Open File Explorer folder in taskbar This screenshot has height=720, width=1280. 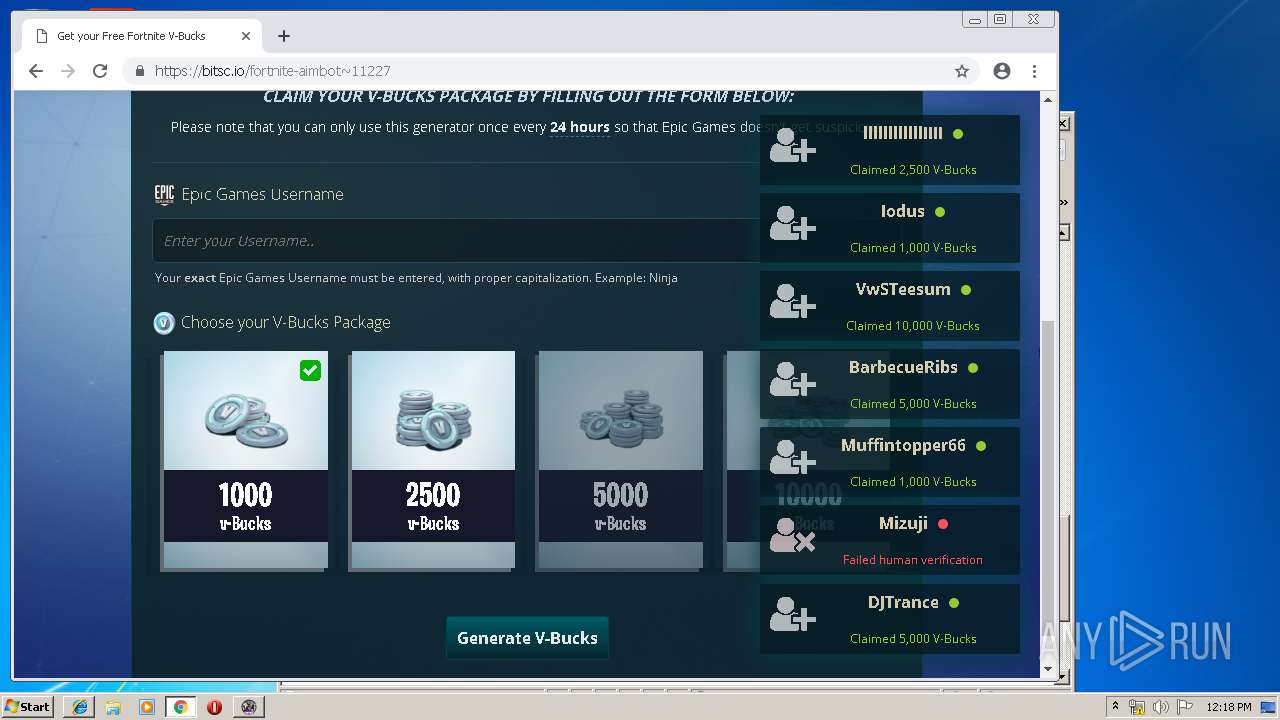tap(113, 707)
